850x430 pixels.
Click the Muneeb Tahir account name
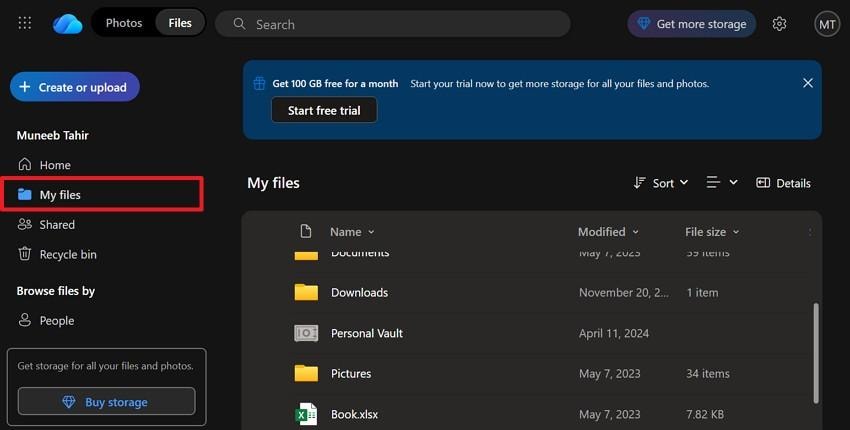[53, 135]
